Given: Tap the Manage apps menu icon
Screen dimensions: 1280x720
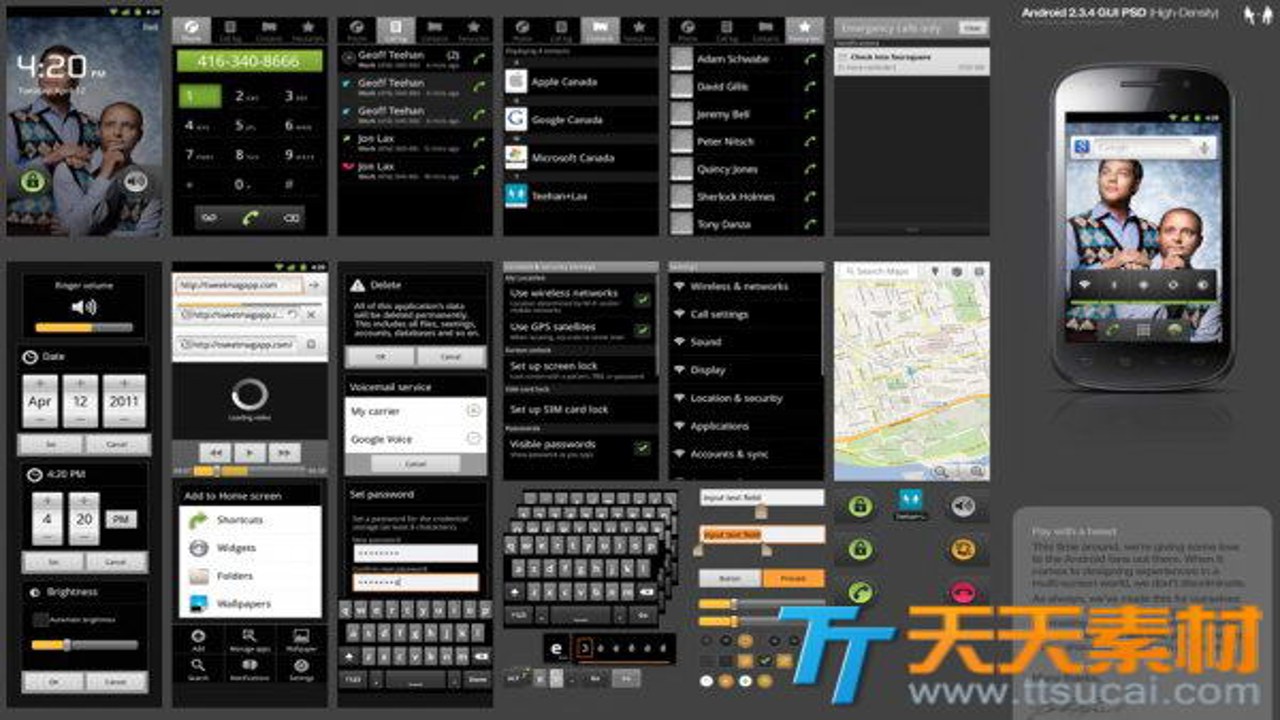Looking at the screenshot, I should coord(249,640).
